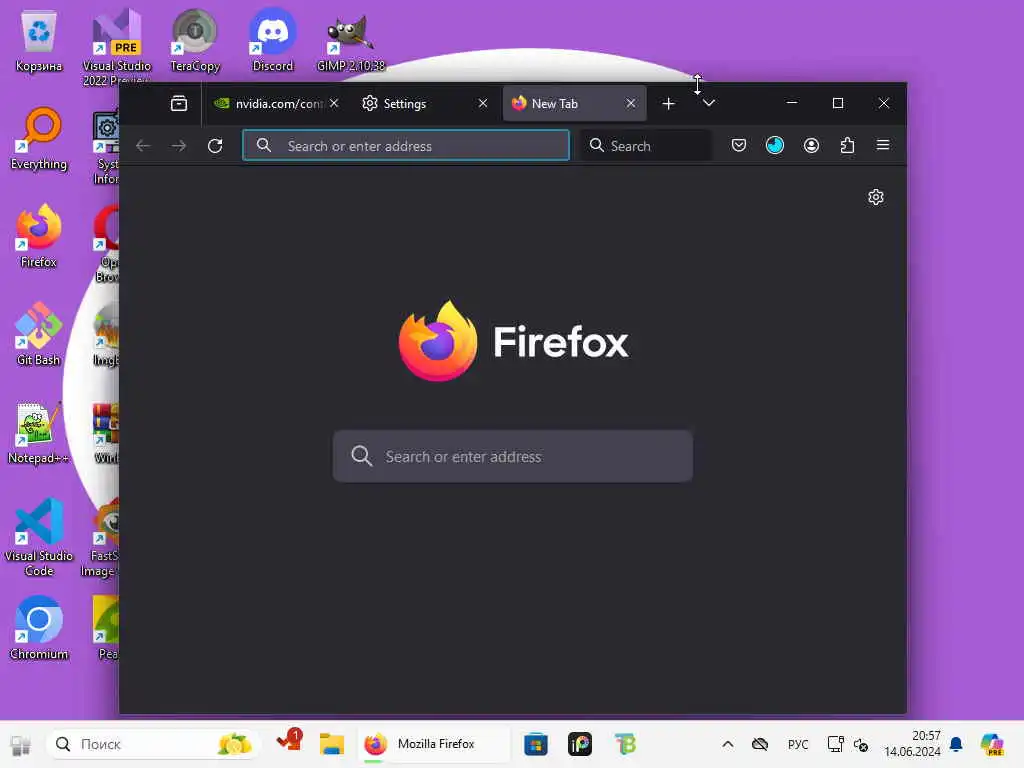The height and width of the screenshot is (768, 1024).
Task: Open a new tab with plus button
Action: (x=668, y=103)
